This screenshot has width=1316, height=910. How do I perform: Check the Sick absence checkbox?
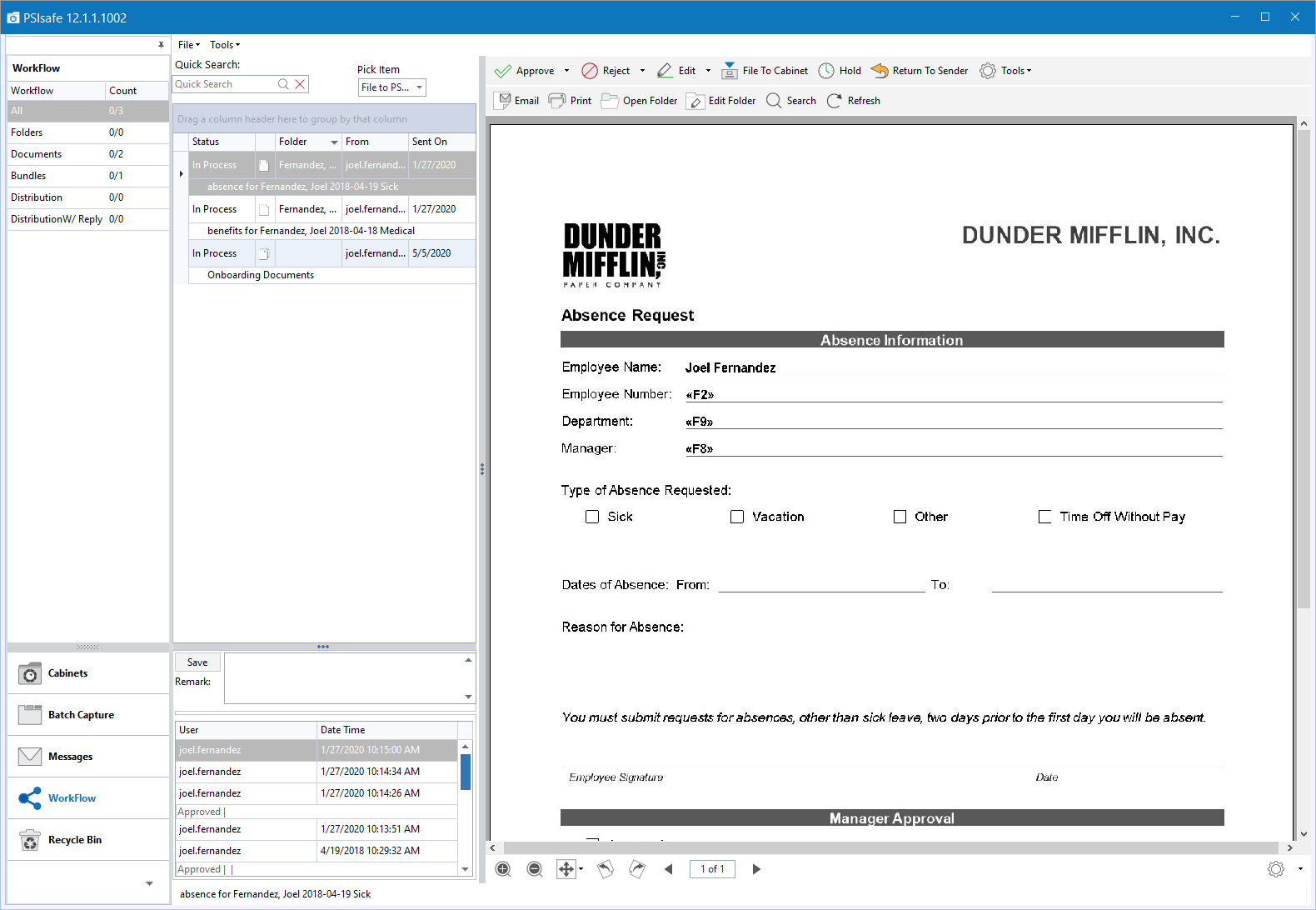click(x=592, y=517)
